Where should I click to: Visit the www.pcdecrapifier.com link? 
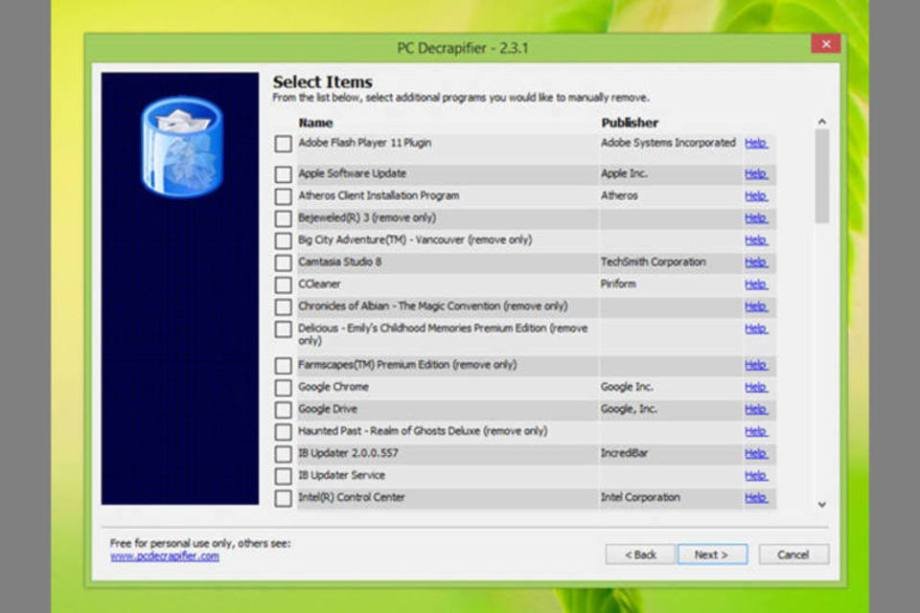pyautogui.click(x=164, y=556)
